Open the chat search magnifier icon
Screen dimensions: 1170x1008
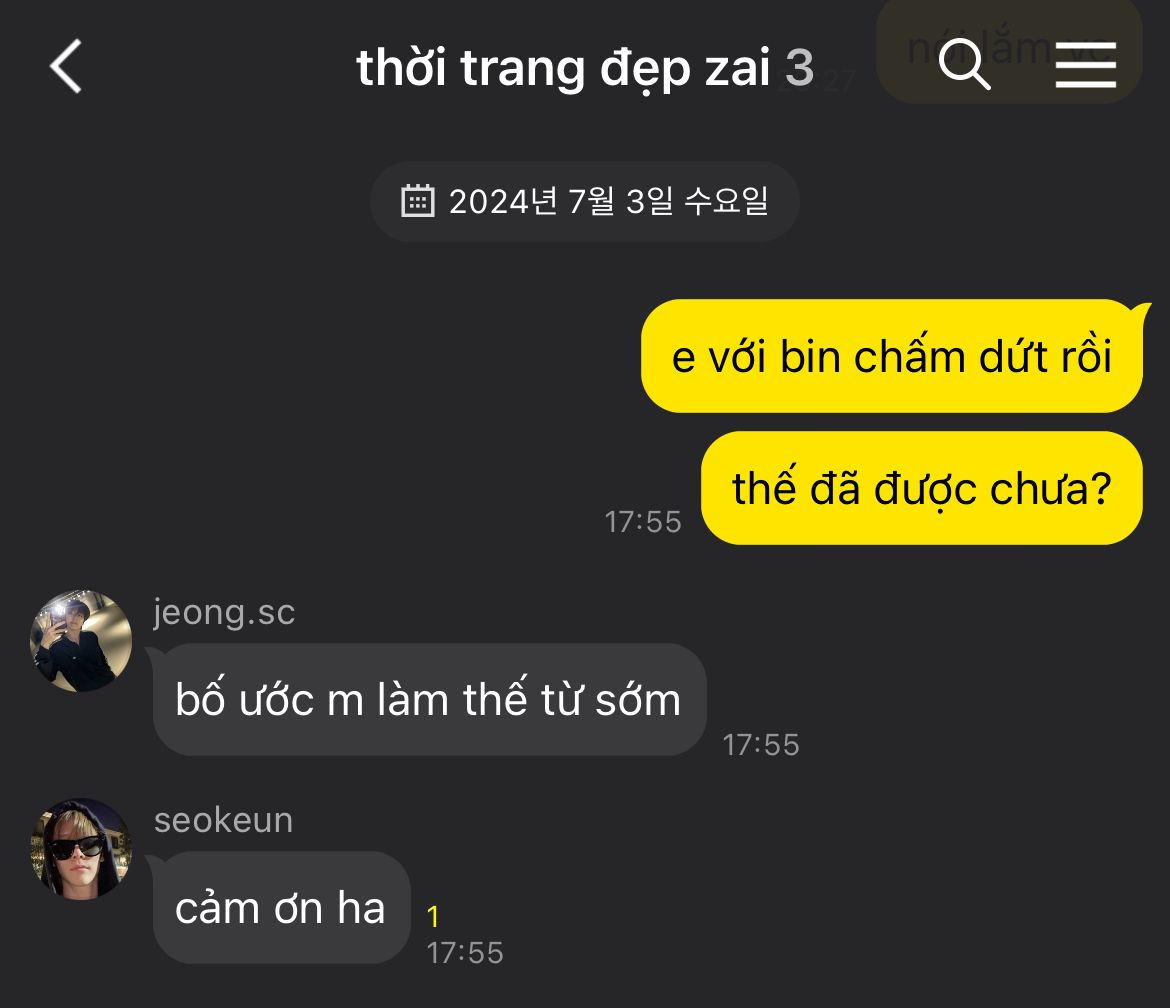click(x=964, y=64)
